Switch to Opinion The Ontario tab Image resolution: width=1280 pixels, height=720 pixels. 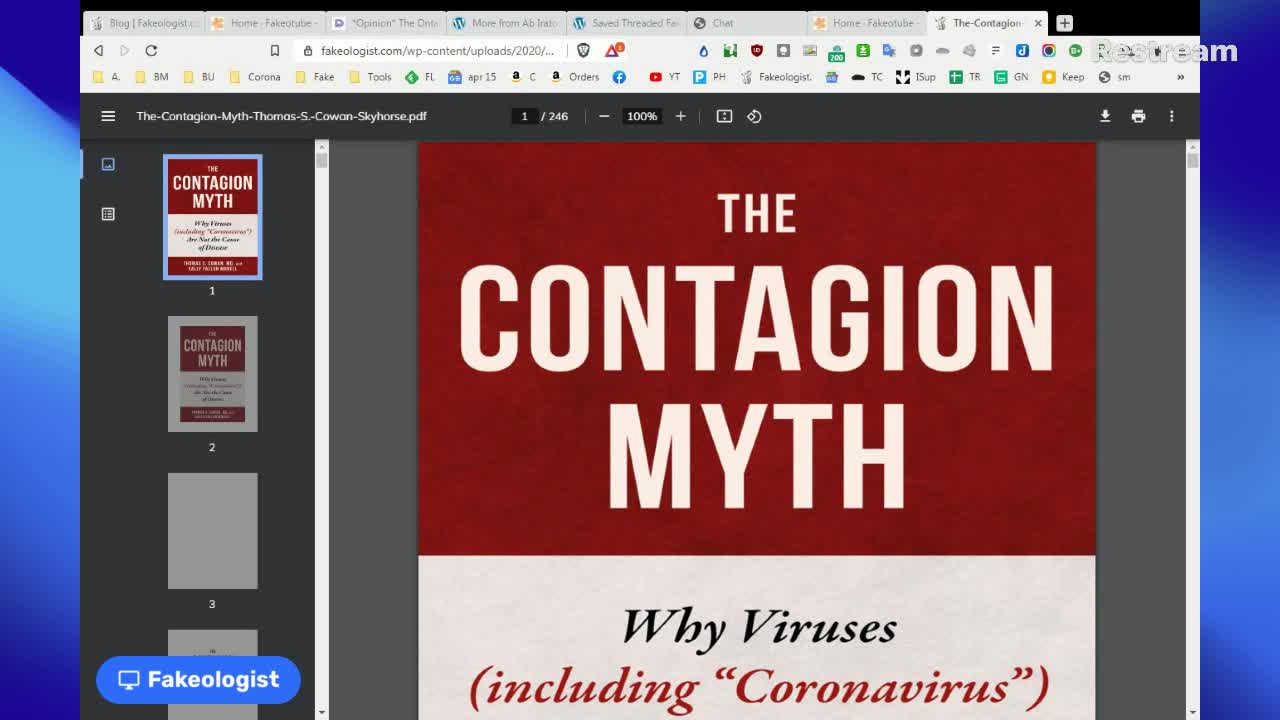pos(387,23)
